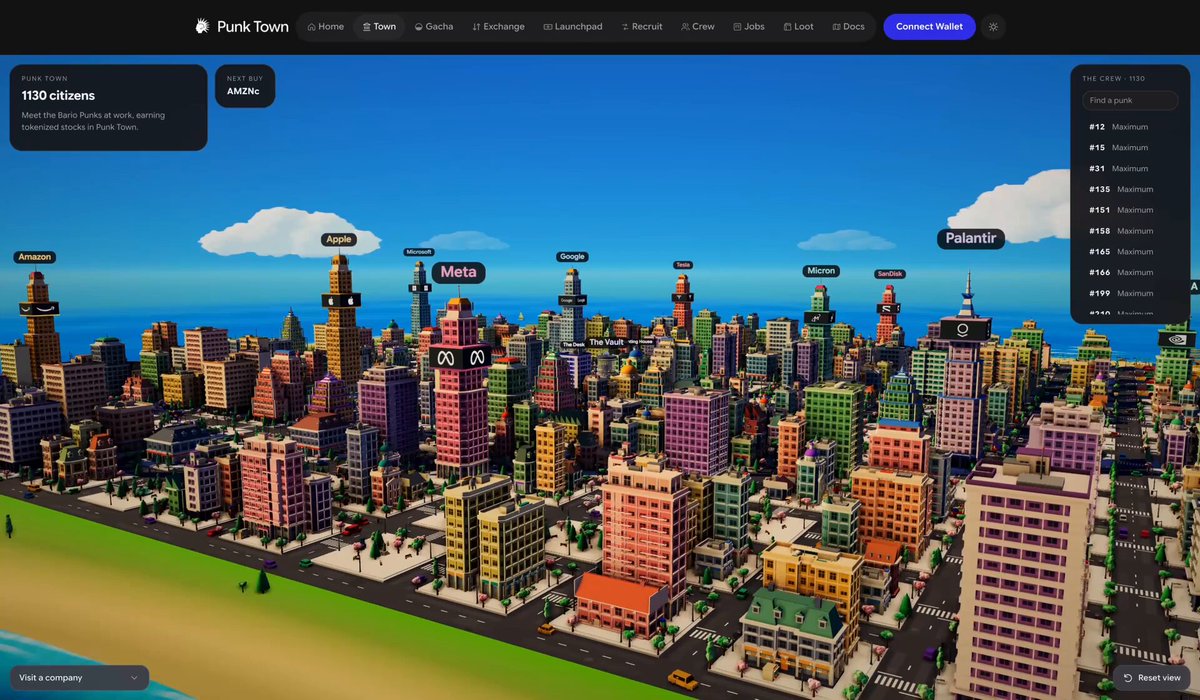Click the Tesla logo sign on tower
The height and width of the screenshot is (700, 1200).
coord(684,297)
